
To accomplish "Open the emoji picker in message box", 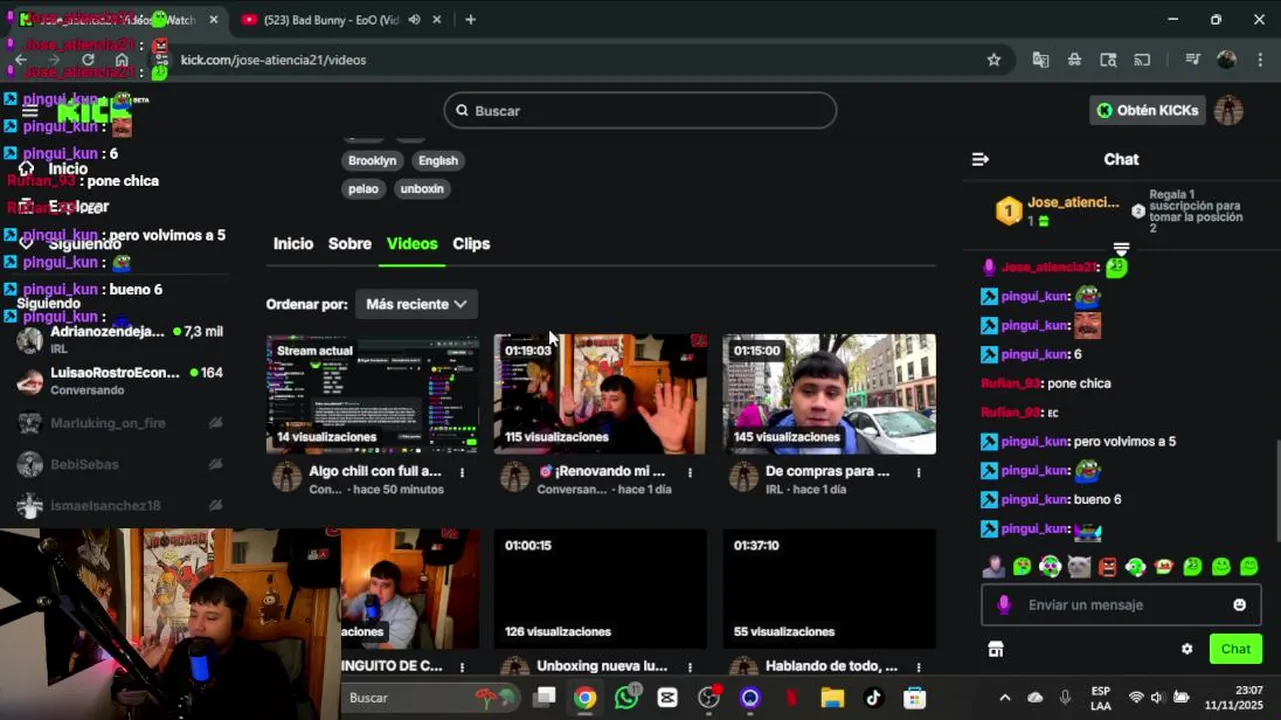I will [x=1240, y=605].
